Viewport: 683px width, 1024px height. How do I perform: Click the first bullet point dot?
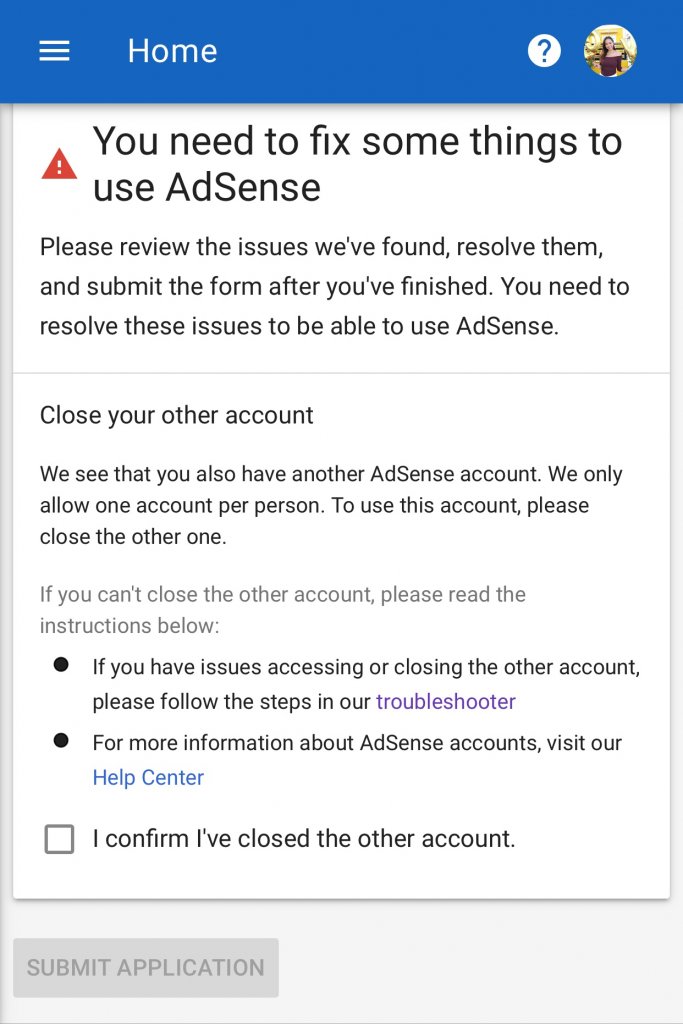(61, 665)
